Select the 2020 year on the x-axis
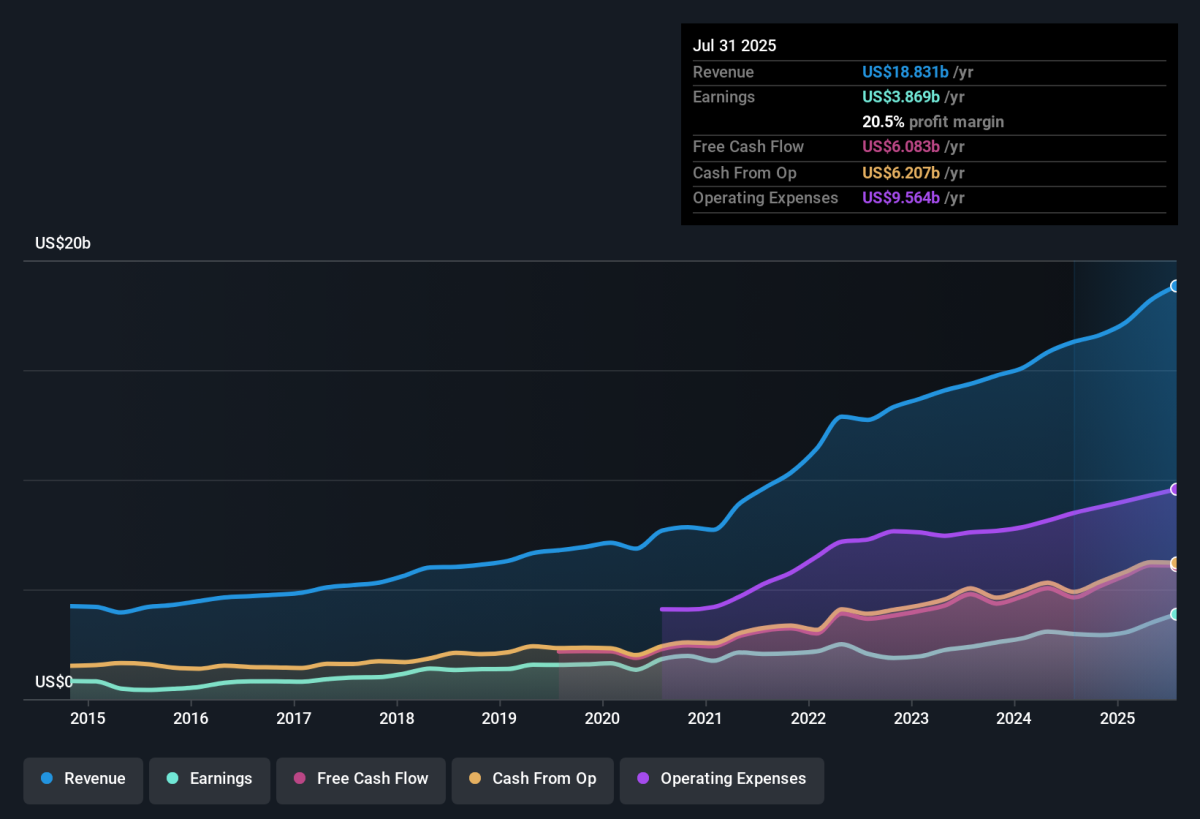 click(x=602, y=718)
